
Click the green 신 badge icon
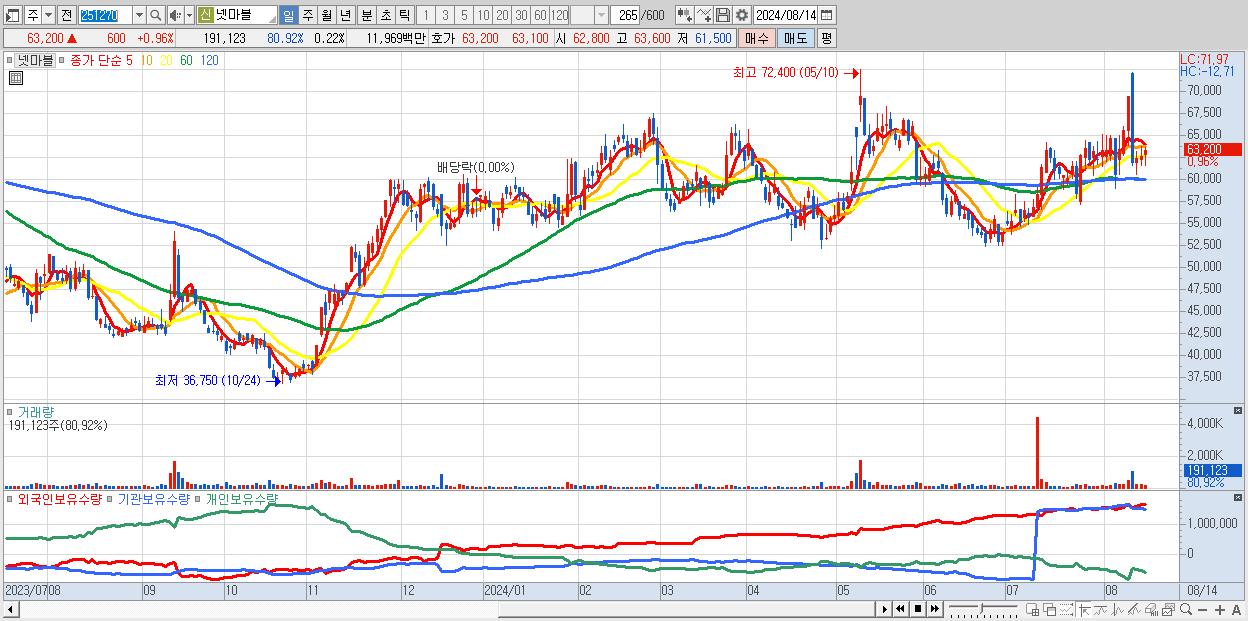205,15
